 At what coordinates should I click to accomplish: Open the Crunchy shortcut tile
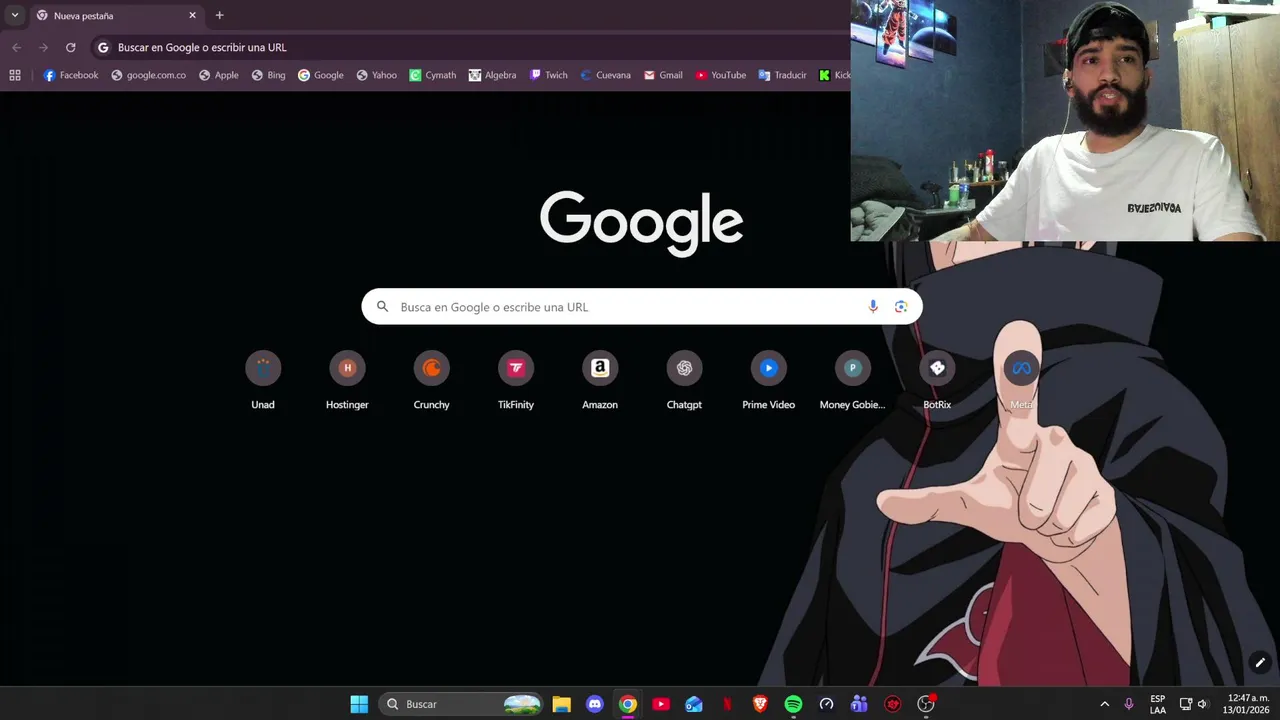(x=431, y=380)
